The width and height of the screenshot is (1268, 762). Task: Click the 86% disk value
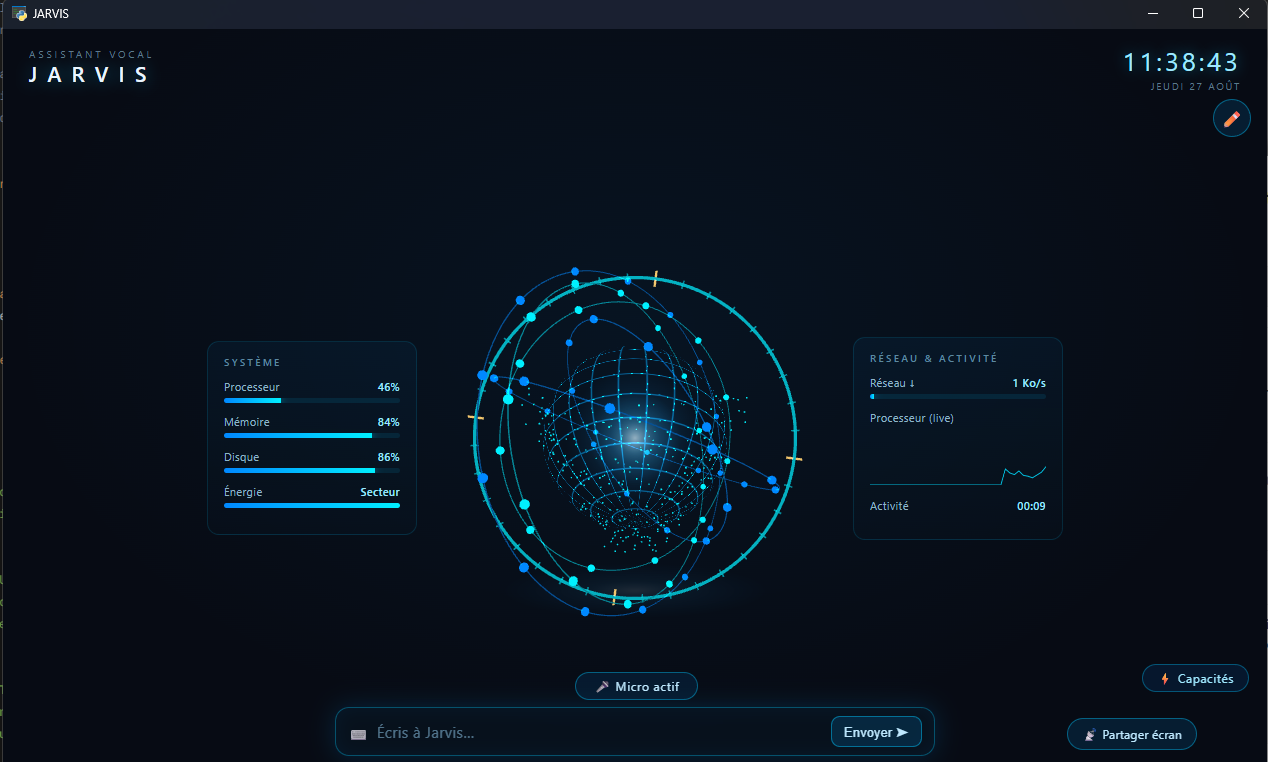[x=388, y=457]
